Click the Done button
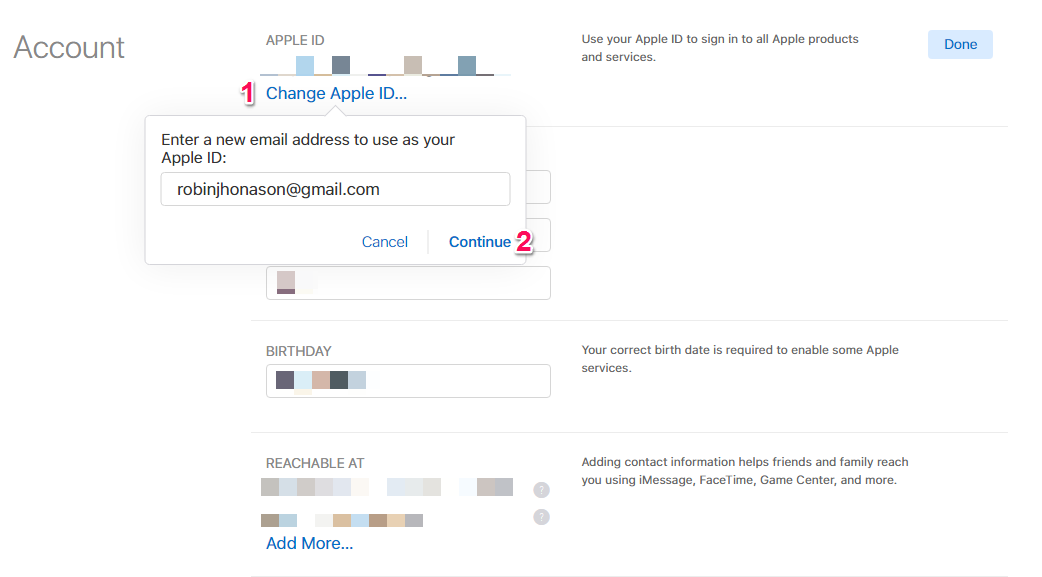Viewport: 1042px width, 577px height. [960, 45]
